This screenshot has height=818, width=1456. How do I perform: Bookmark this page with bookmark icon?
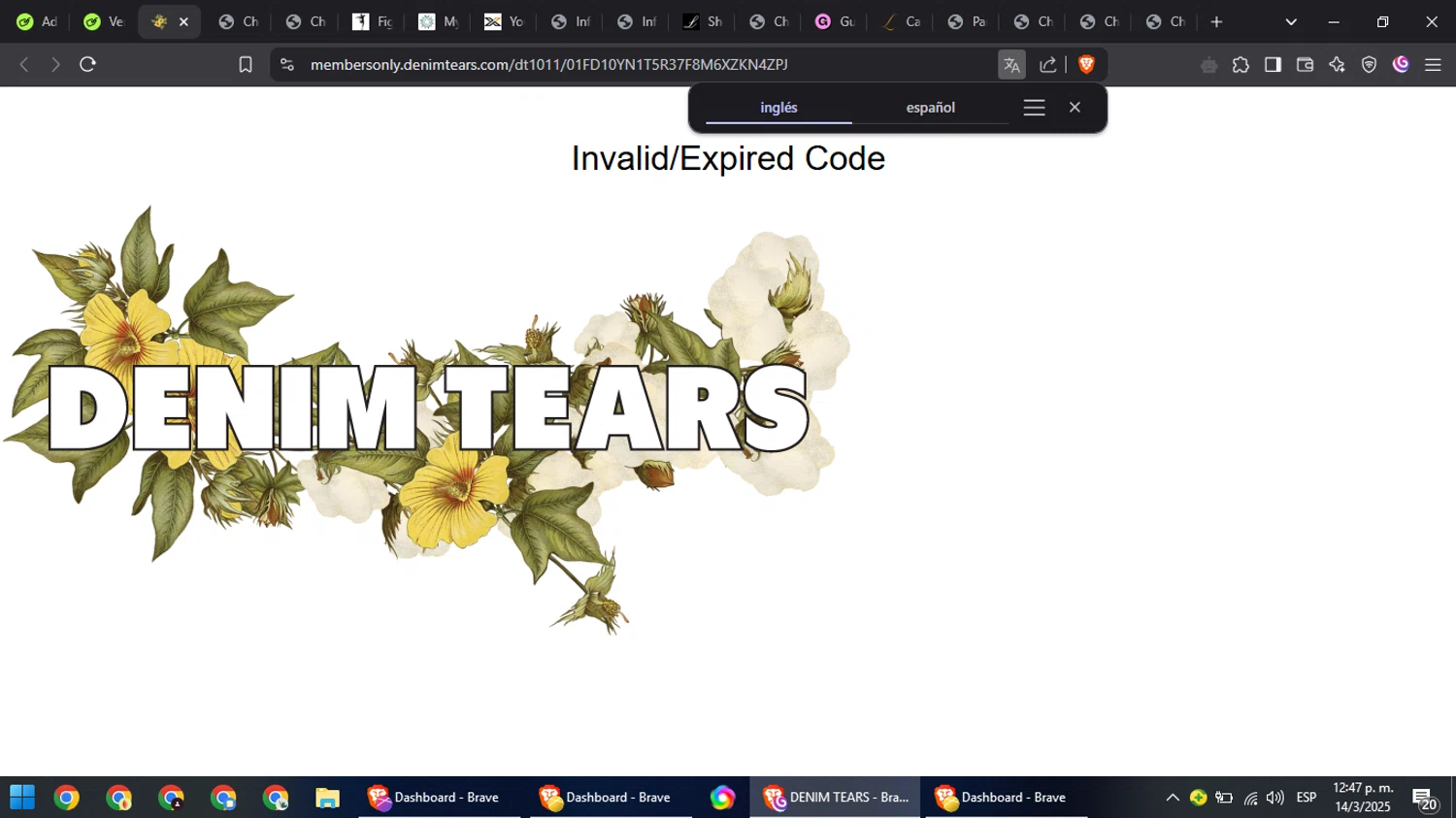(246, 65)
